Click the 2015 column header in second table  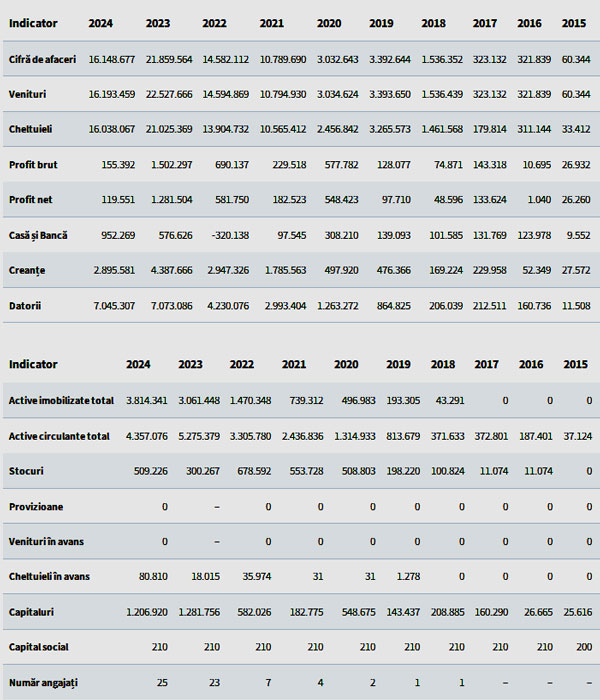tap(575, 364)
